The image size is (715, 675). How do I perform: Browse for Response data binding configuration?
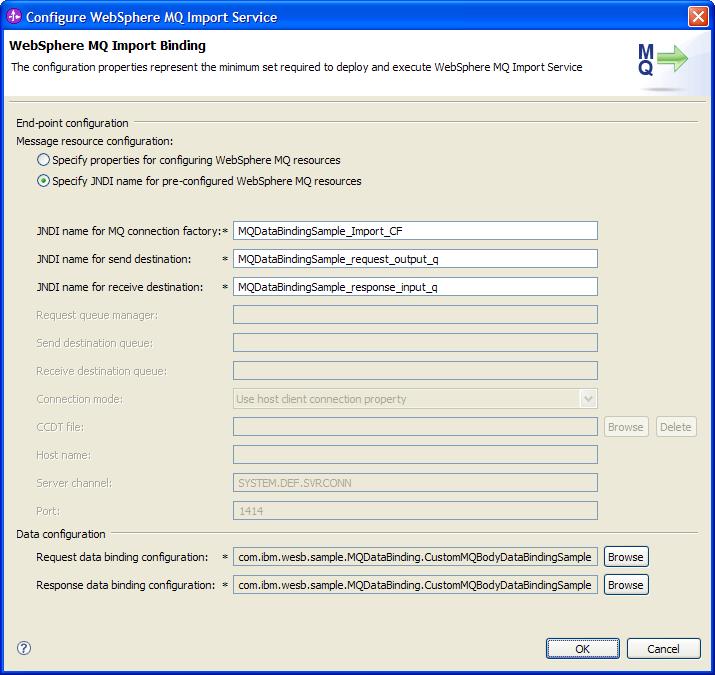(626, 585)
